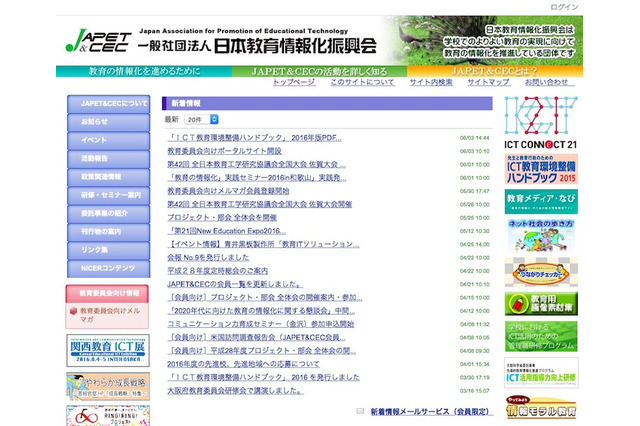Click the 新着情報 section header

pyautogui.click(x=327, y=103)
